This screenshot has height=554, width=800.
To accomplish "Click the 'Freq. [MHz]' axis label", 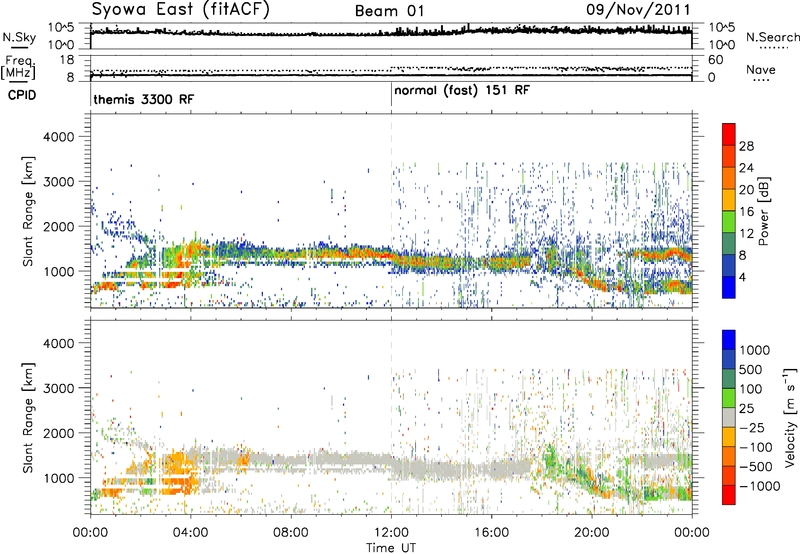I will point(20,68).
